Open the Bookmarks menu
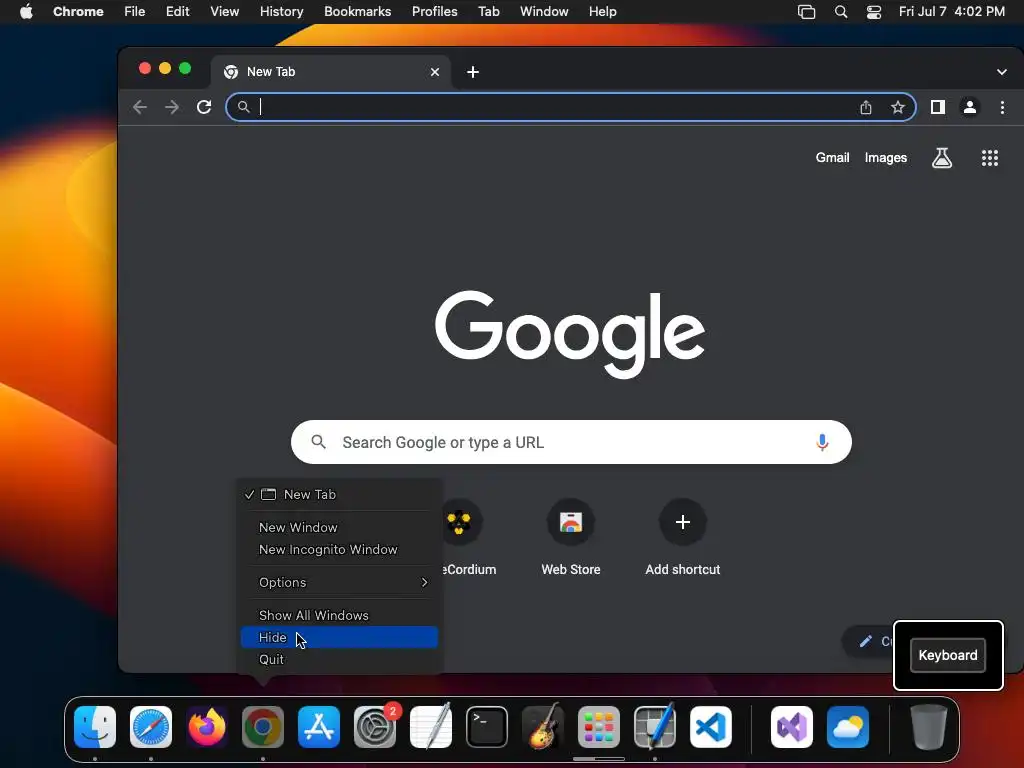The height and width of the screenshot is (768, 1024). tap(357, 11)
